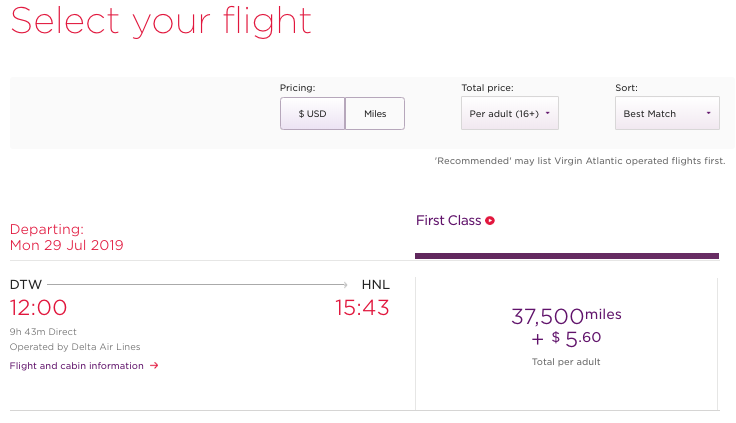Click the red play icon beside First Class
The width and height of the screenshot is (736, 423).
[490, 221]
